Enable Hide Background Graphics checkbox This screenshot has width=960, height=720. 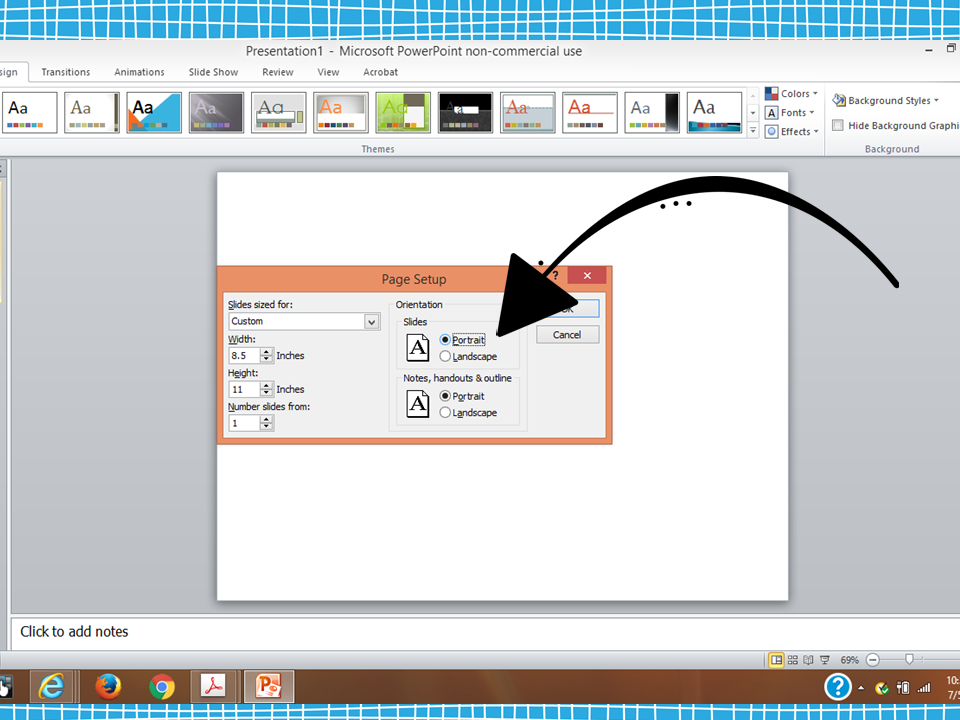pyautogui.click(x=838, y=126)
